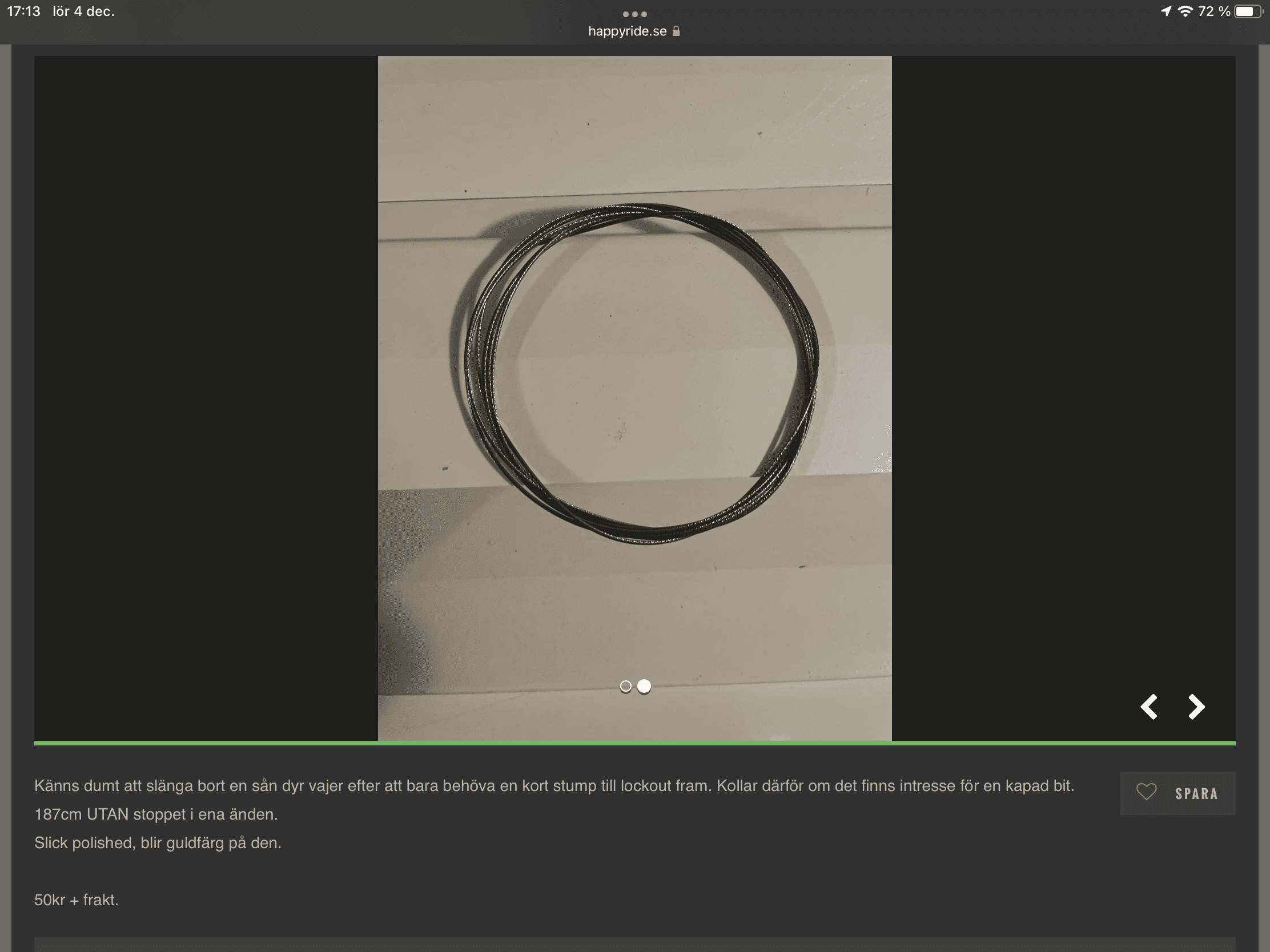This screenshot has height=952, width=1270.
Task: Tap the 72 % battery percentage
Action: tap(1213, 11)
